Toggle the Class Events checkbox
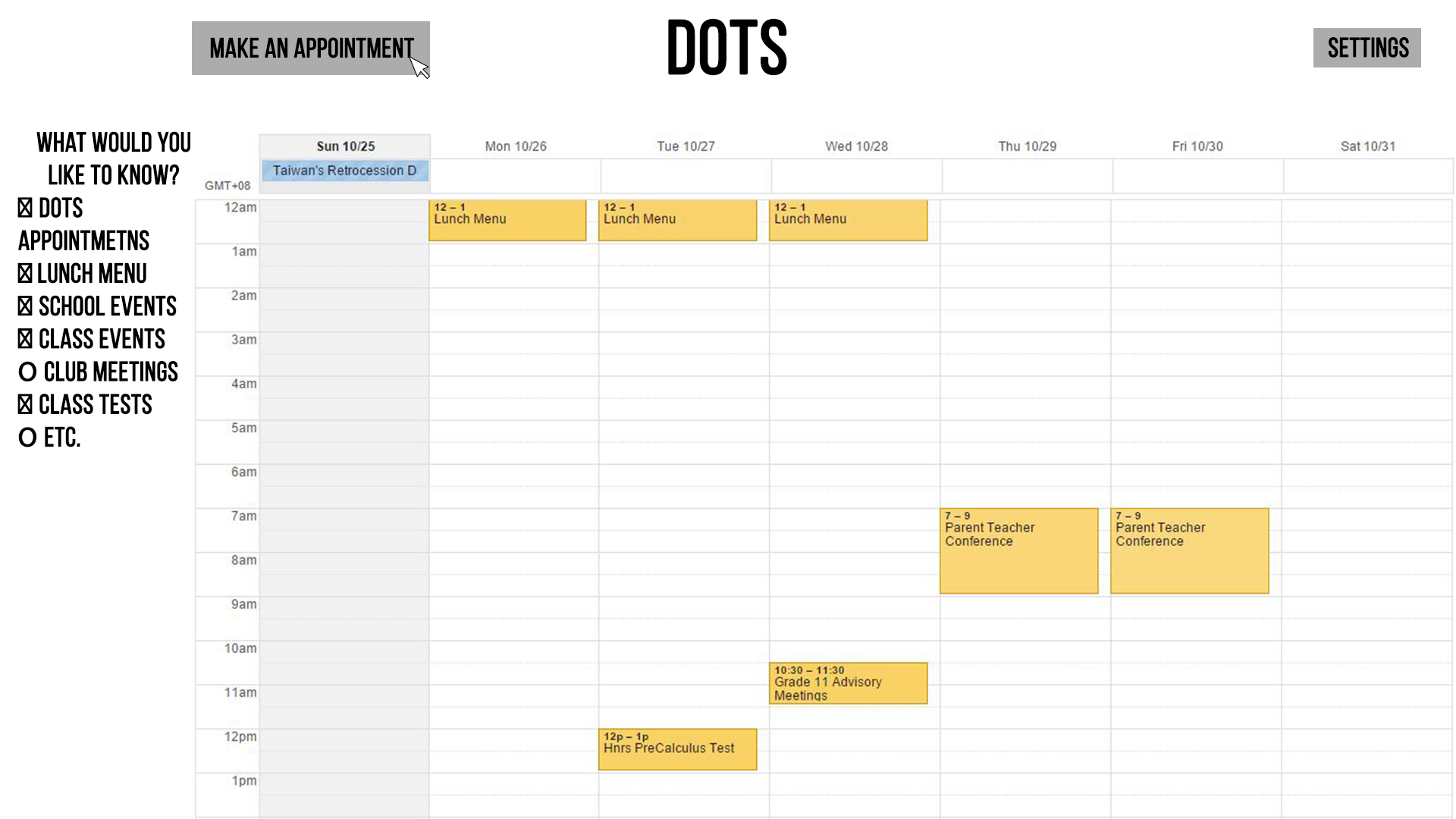Viewport: 1456px width, 819px height. pyautogui.click(x=25, y=339)
